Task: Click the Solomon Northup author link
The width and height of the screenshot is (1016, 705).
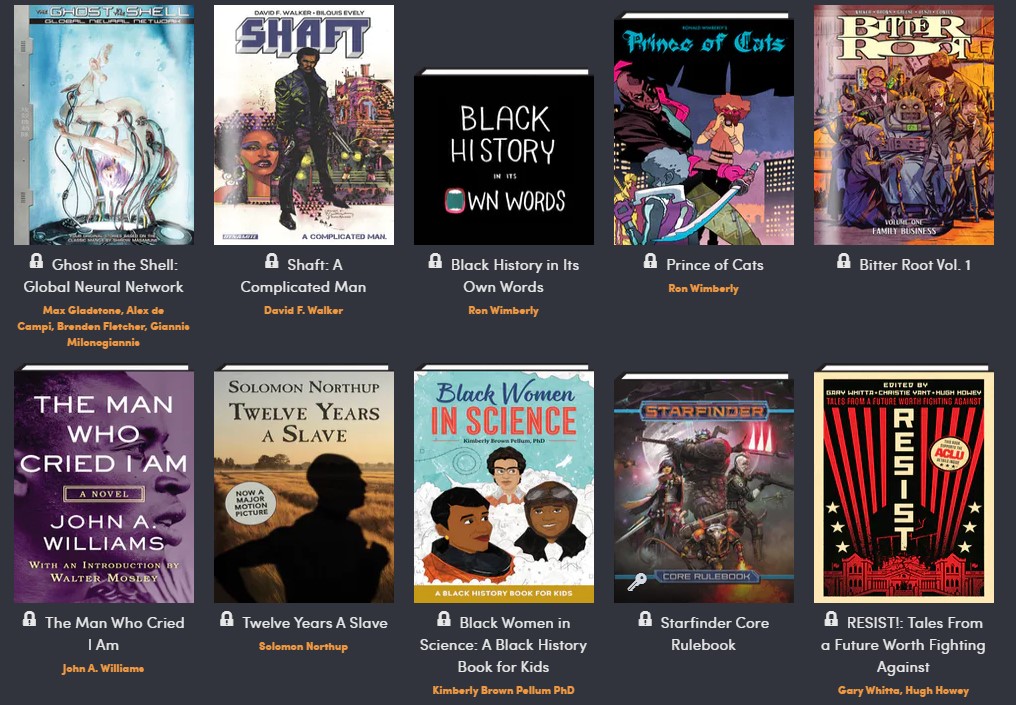Action: click(303, 647)
